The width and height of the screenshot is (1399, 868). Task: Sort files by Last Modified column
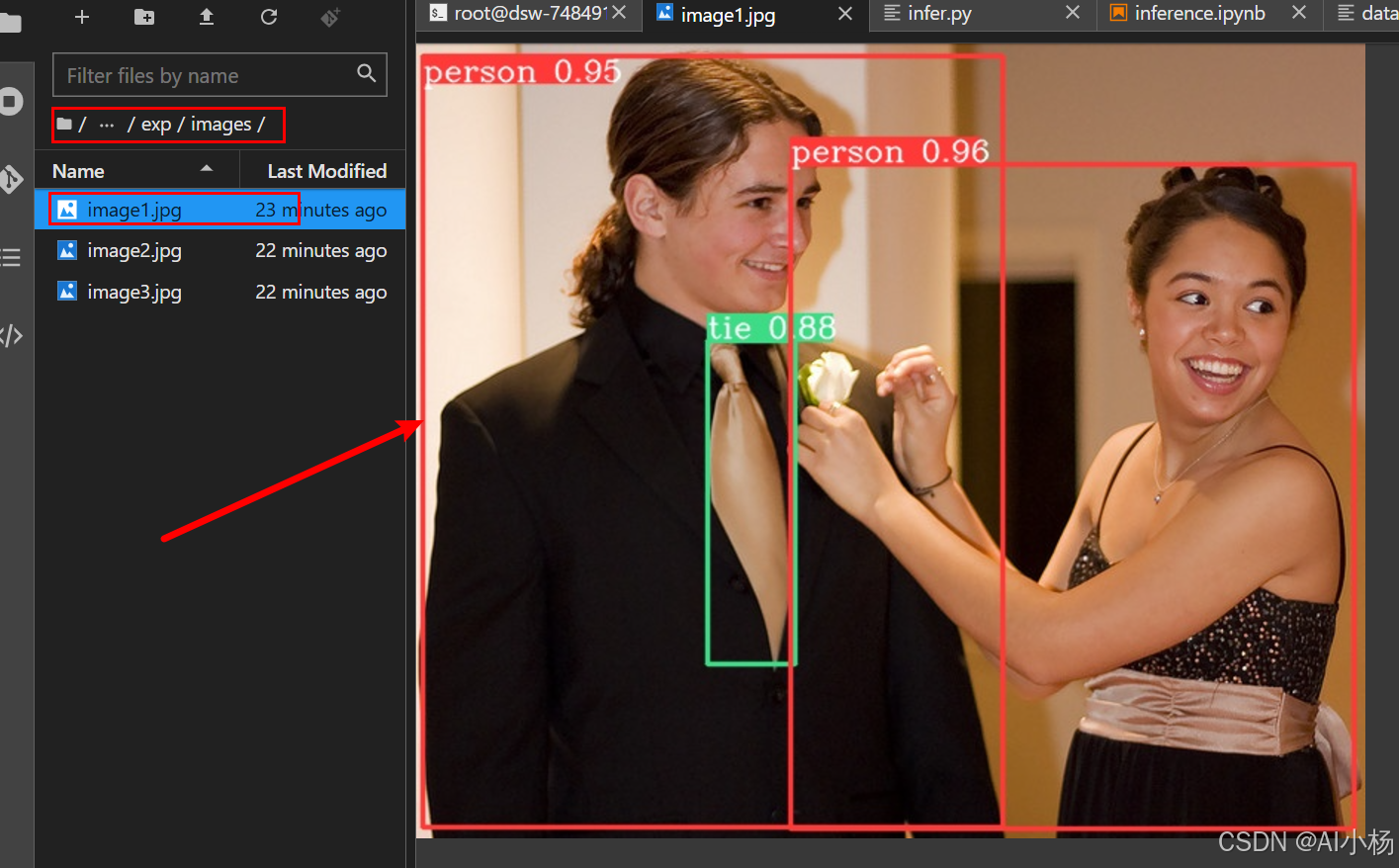(x=326, y=171)
